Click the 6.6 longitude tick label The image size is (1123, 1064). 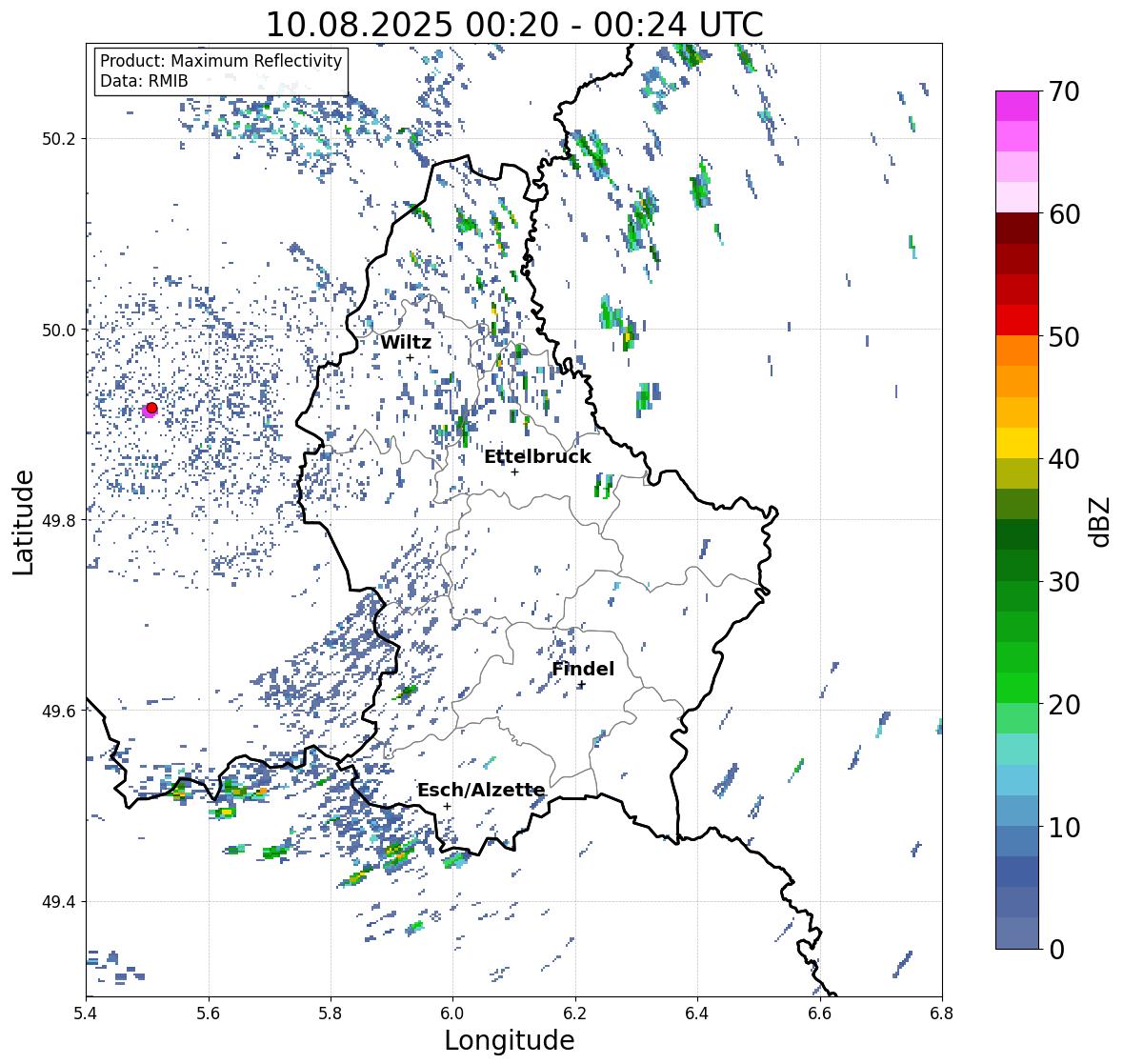click(820, 1013)
